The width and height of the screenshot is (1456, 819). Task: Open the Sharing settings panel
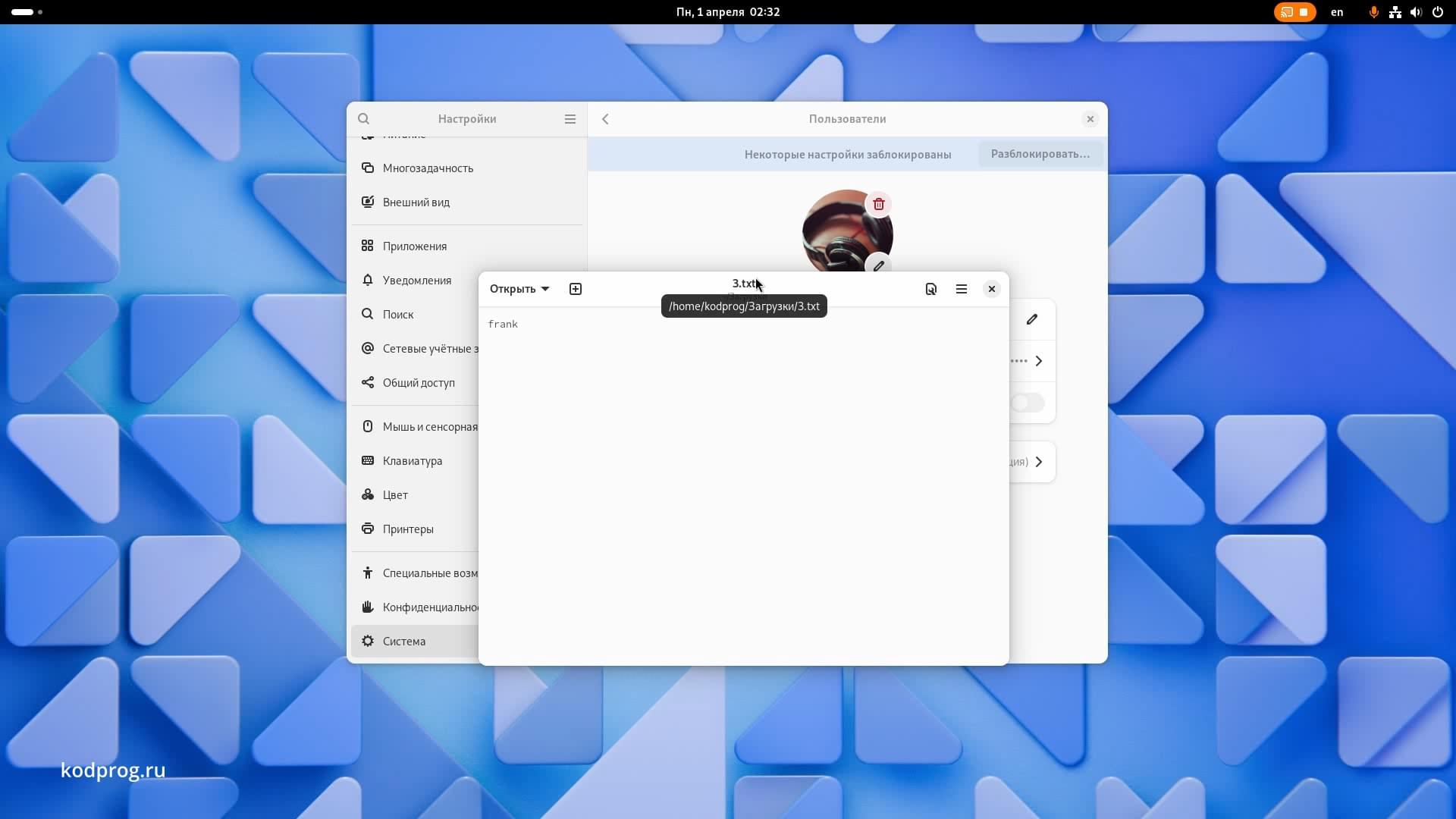pyautogui.click(x=415, y=383)
